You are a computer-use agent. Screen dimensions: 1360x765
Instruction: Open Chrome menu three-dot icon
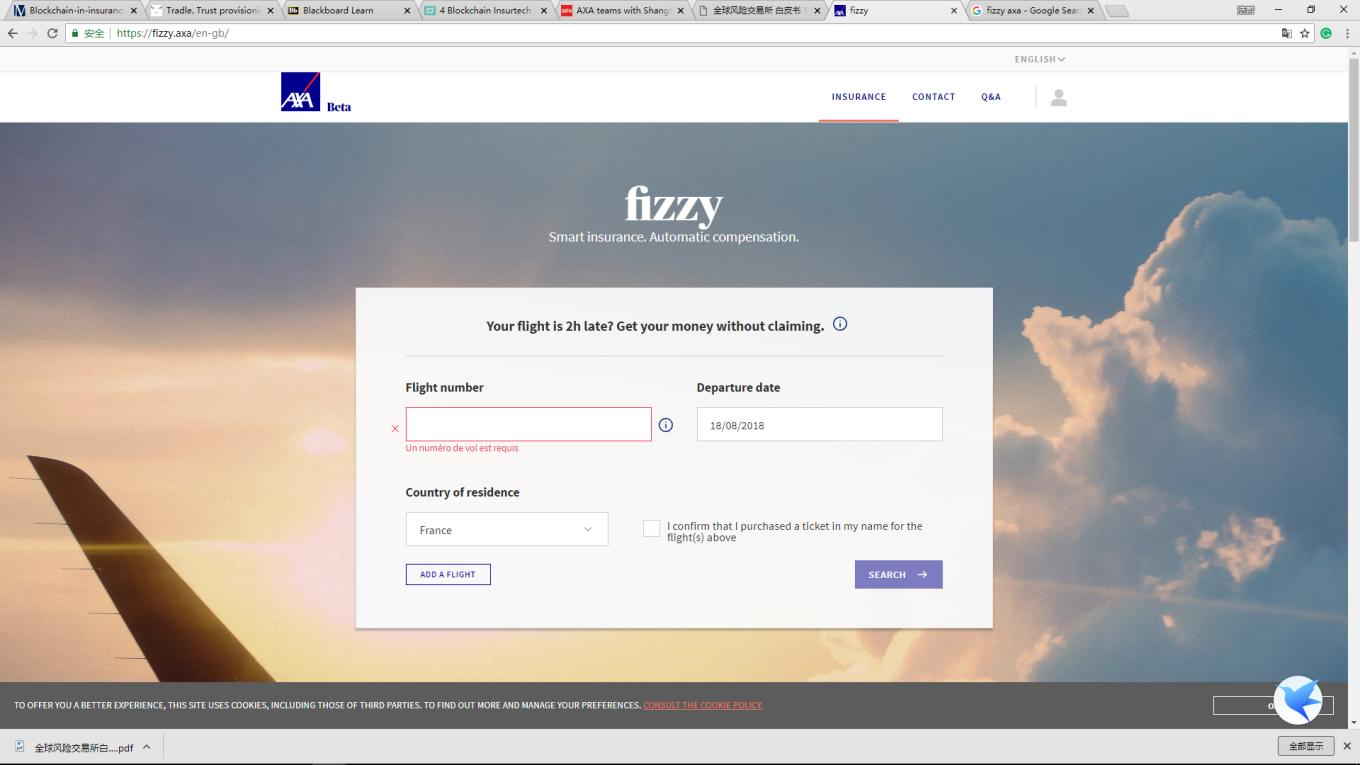click(1346, 33)
